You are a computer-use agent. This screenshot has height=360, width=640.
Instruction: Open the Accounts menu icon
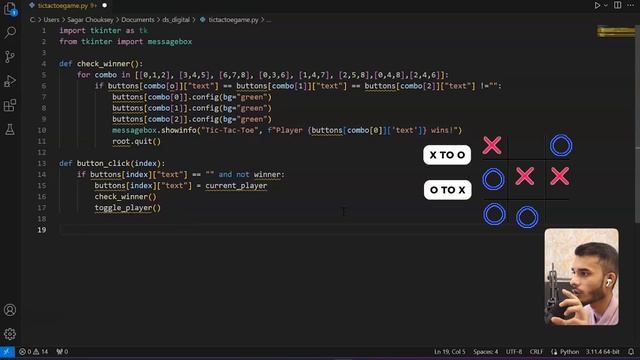[x=10, y=310]
